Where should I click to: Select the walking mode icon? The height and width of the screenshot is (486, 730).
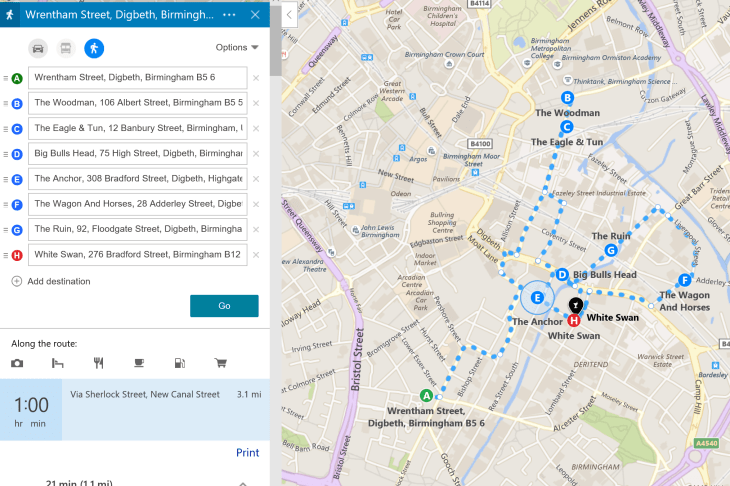[x=93, y=48]
